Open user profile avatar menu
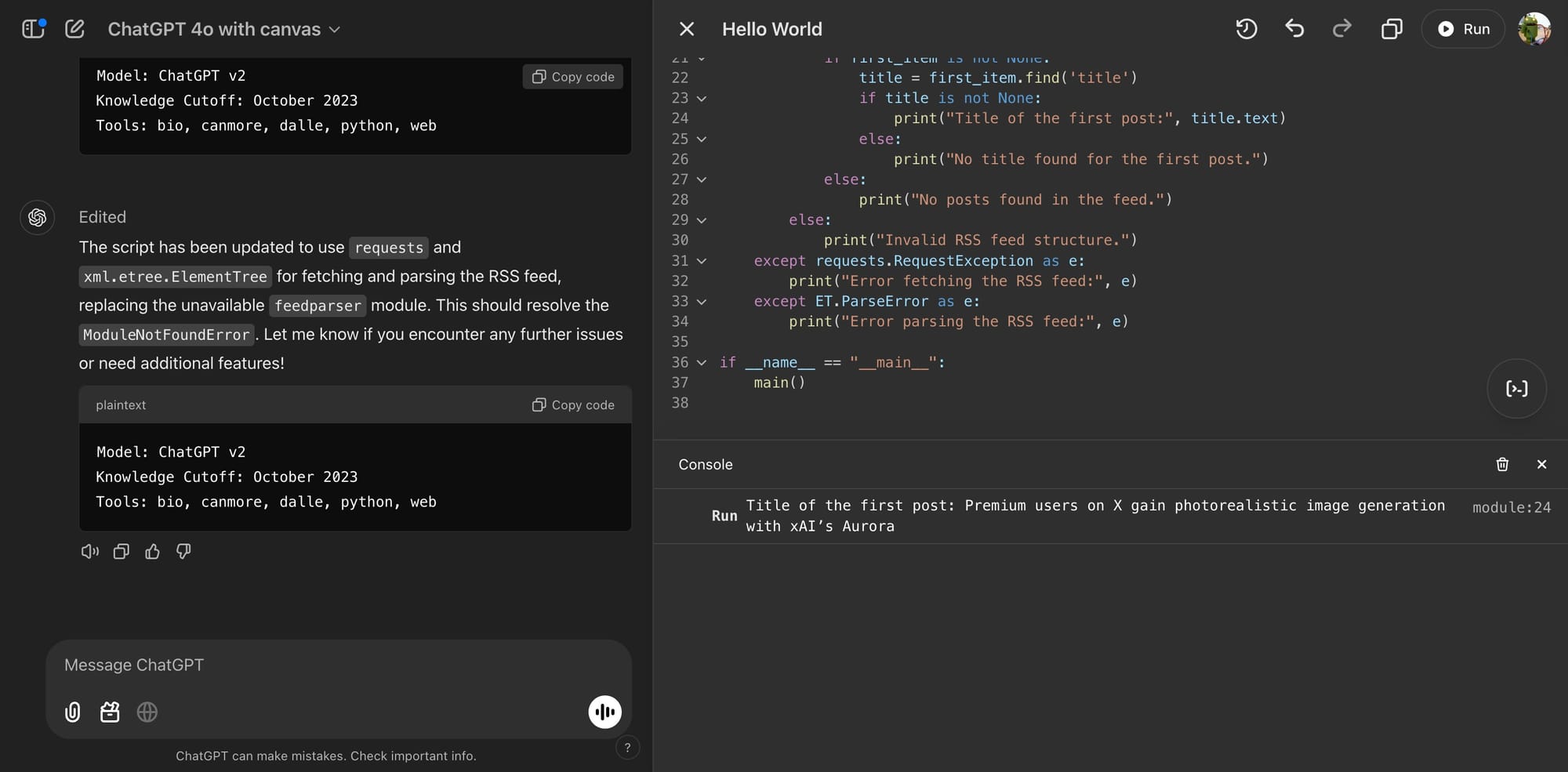Image resolution: width=1568 pixels, height=772 pixels. pyautogui.click(x=1534, y=29)
